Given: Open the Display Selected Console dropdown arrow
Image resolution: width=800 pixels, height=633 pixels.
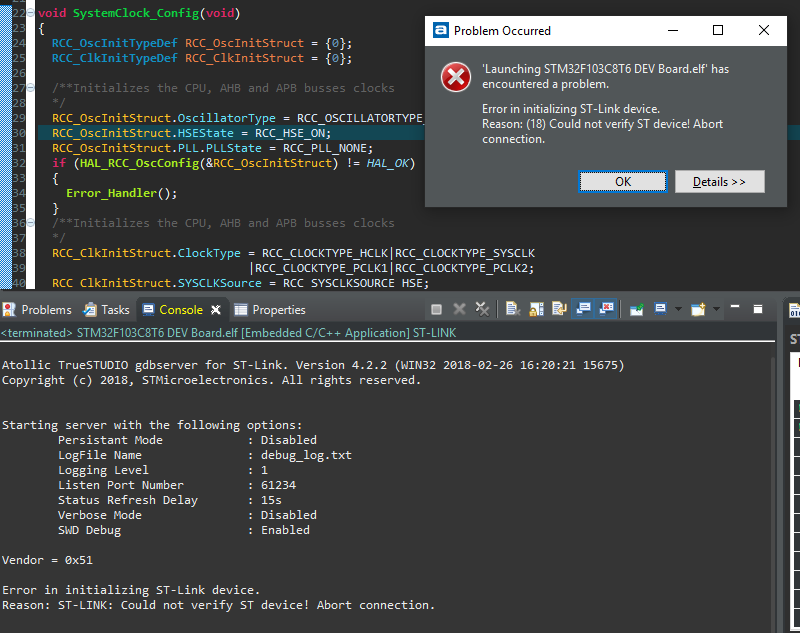Looking at the screenshot, I should (678, 309).
